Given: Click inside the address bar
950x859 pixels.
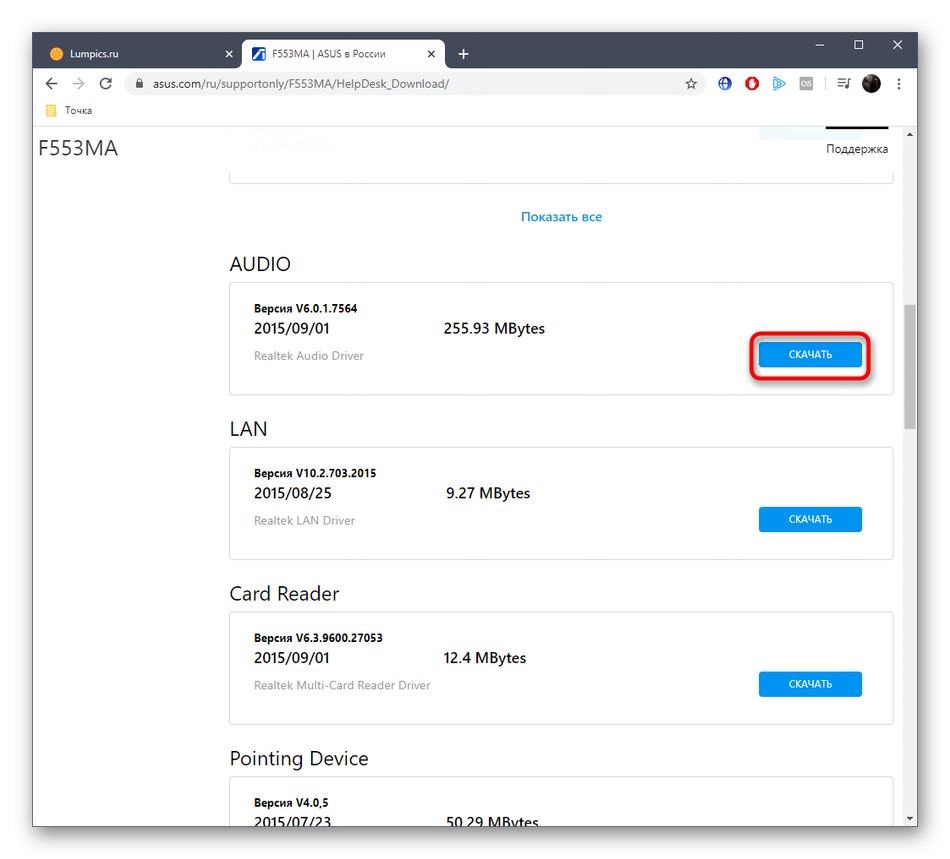Looking at the screenshot, I should coord(400,84).
